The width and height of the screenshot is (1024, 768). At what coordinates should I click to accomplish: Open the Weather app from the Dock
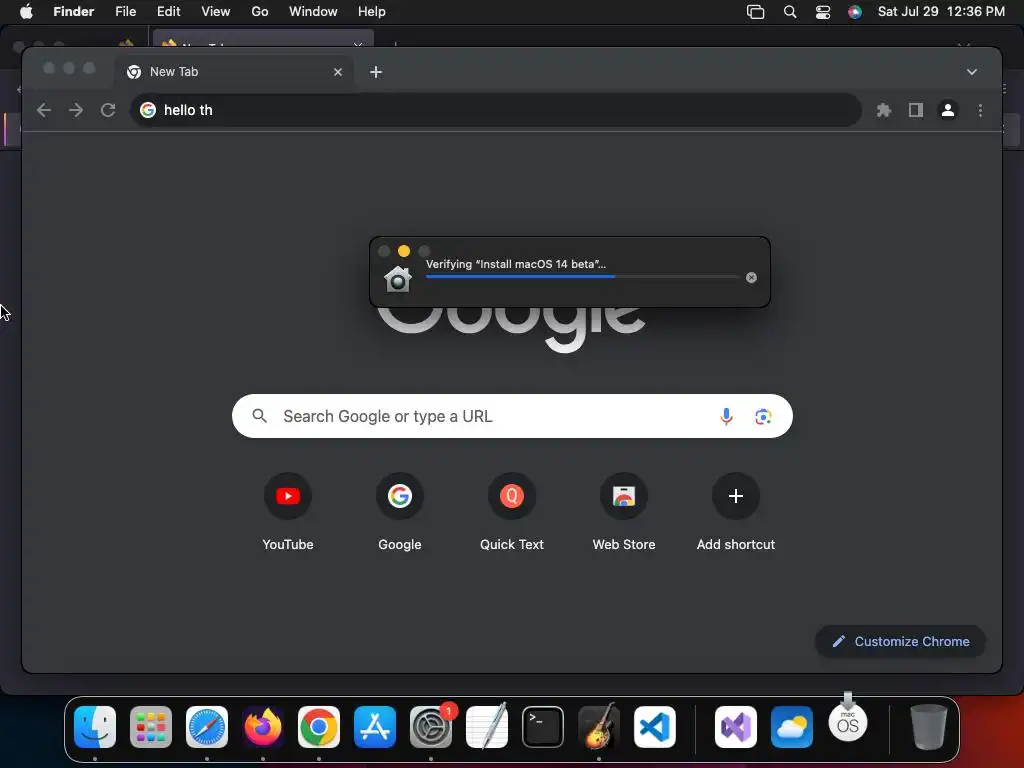click(x=792, y=726)
